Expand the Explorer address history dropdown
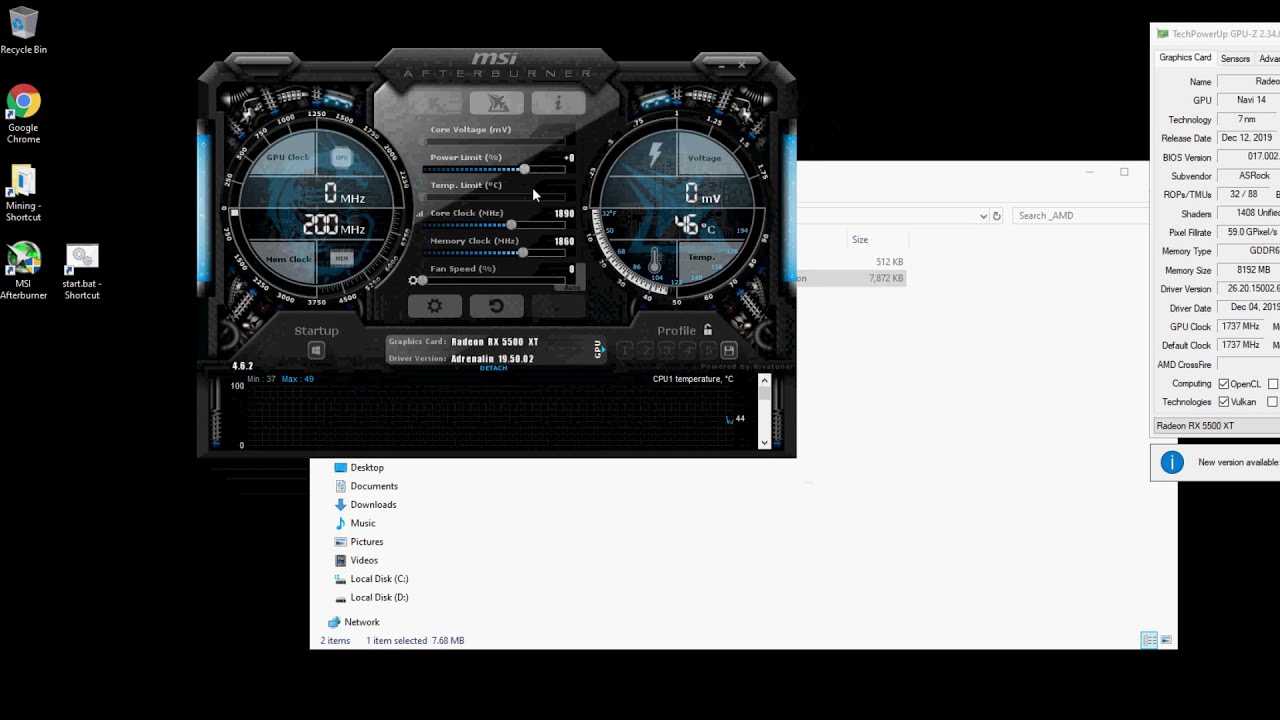The image size is (1280, 720). [x=984, y=215]
